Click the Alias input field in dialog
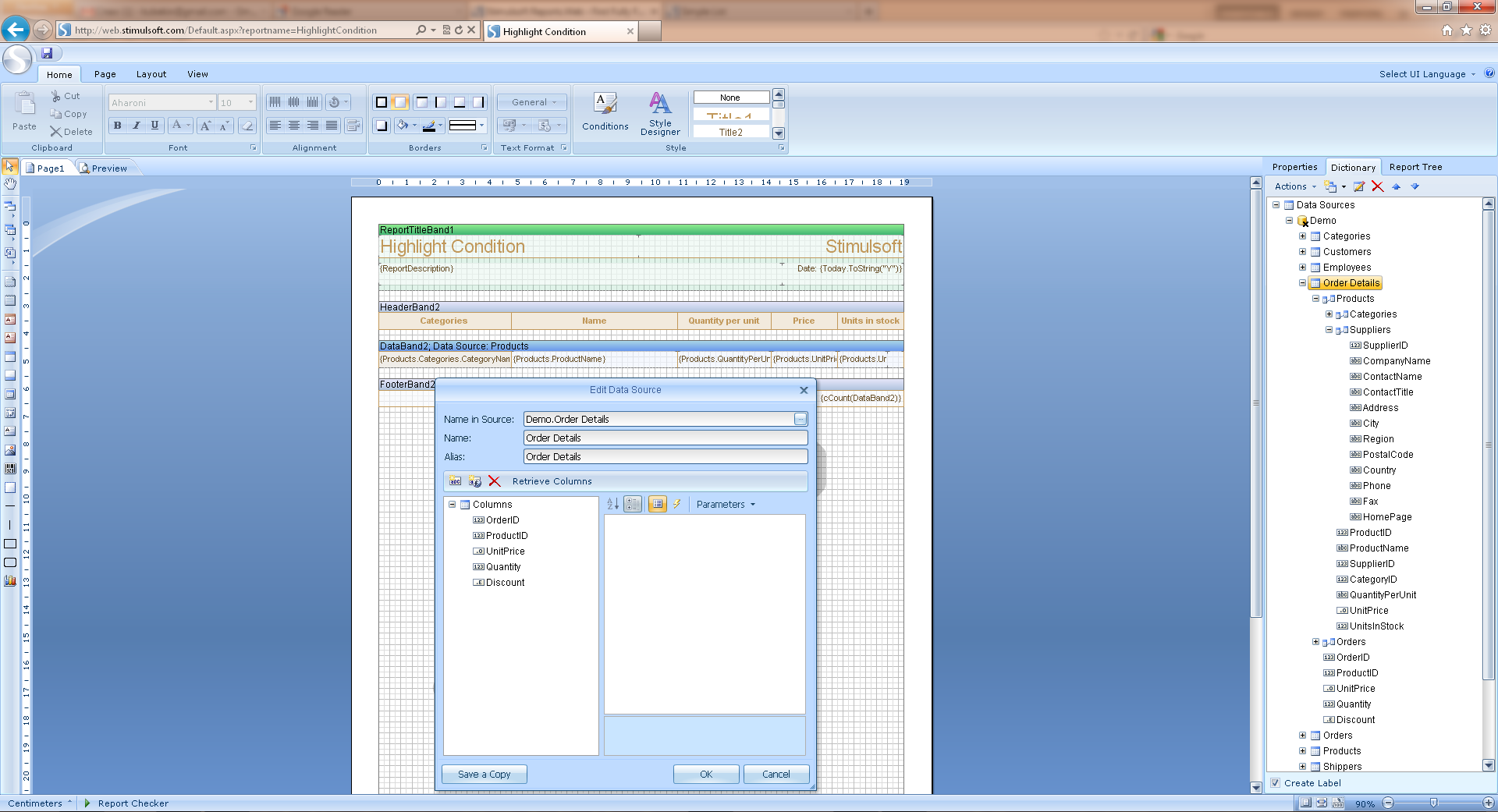1498x812 pixels. tap(666, 457)
